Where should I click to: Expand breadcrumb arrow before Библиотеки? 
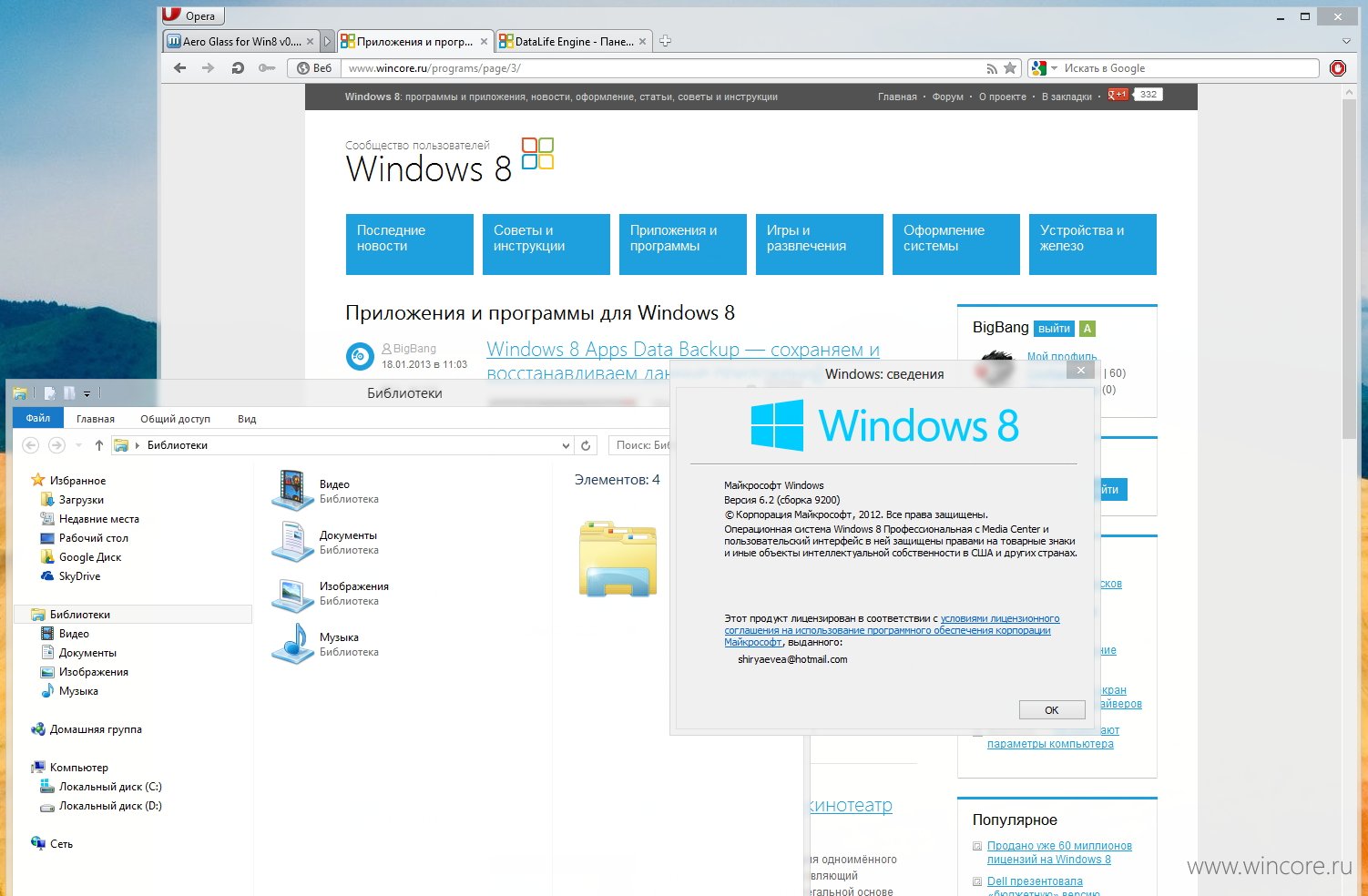pos(138,445)
